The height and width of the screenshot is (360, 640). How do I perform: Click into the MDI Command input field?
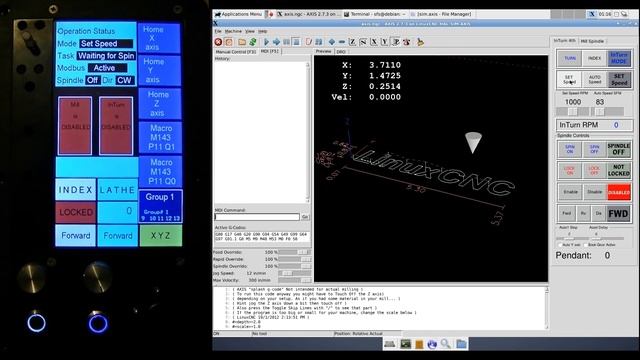coord(257,217)
